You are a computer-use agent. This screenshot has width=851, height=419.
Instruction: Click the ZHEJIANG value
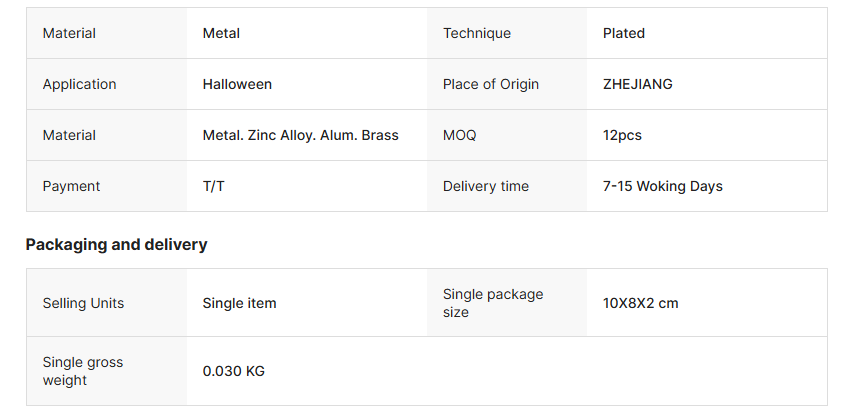coord(638,84)
